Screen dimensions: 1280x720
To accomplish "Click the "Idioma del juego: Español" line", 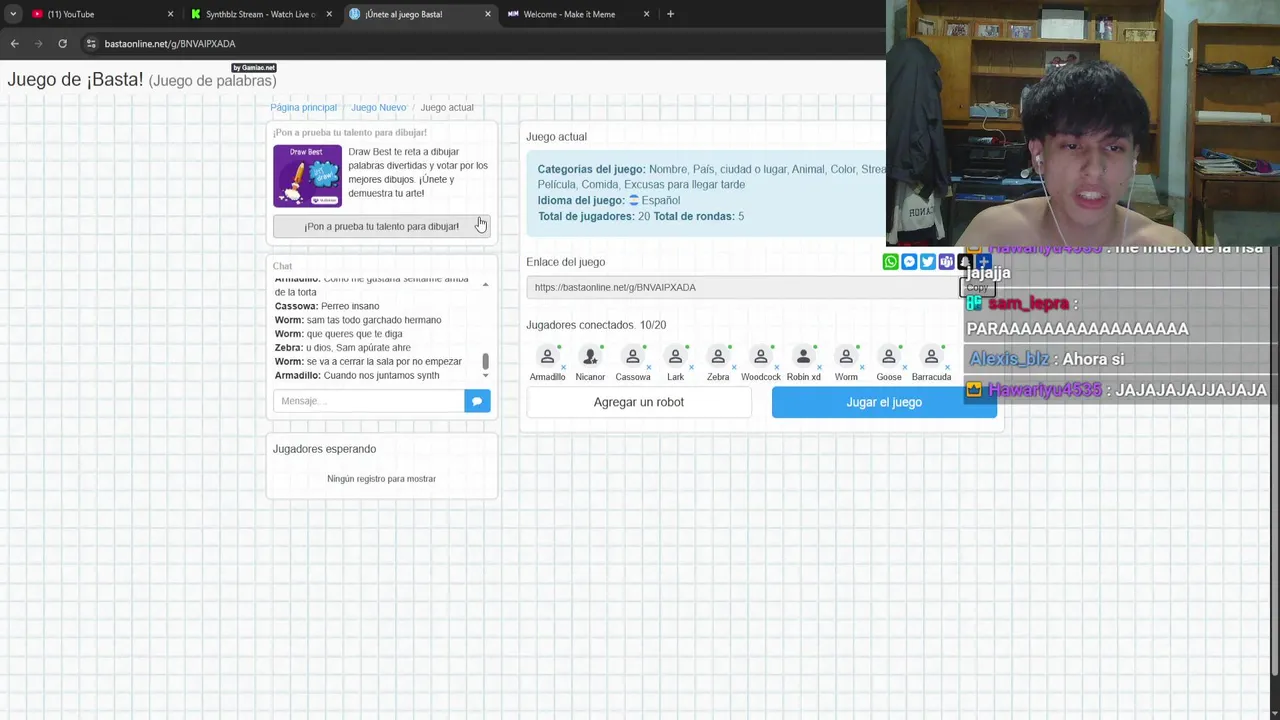I will 609,200.
